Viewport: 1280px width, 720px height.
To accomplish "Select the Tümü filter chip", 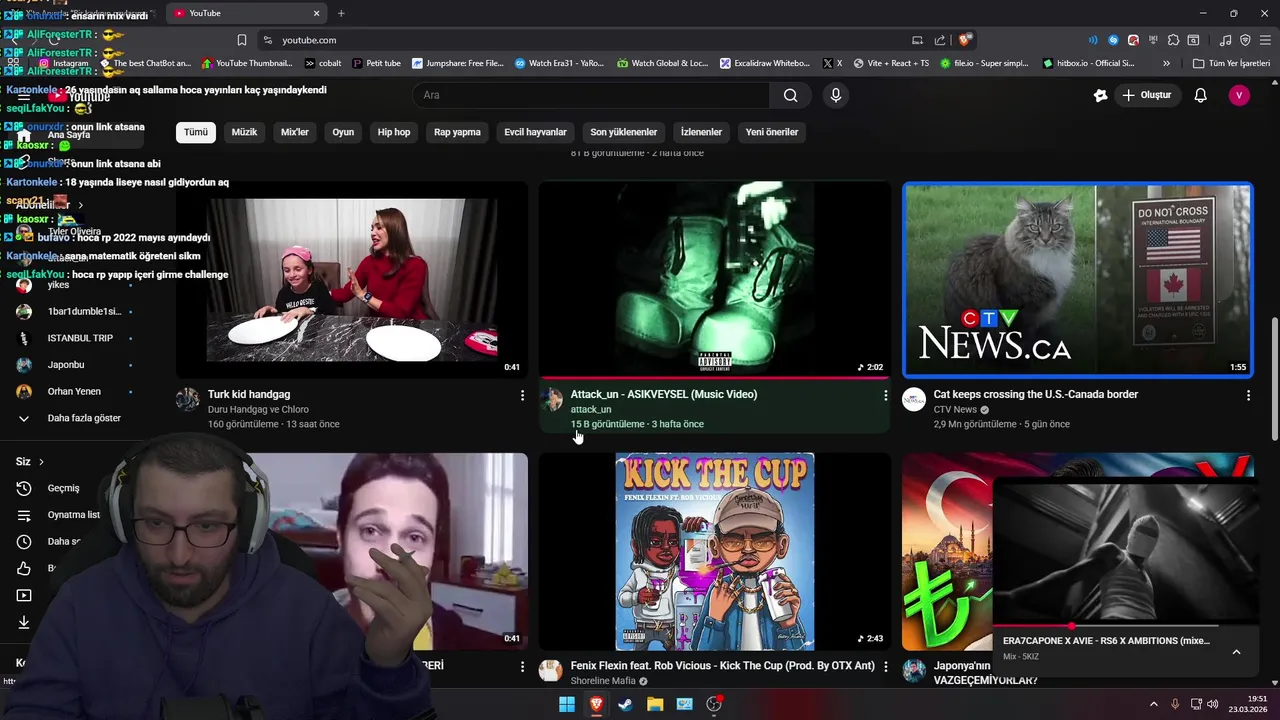I will [196, 132].
